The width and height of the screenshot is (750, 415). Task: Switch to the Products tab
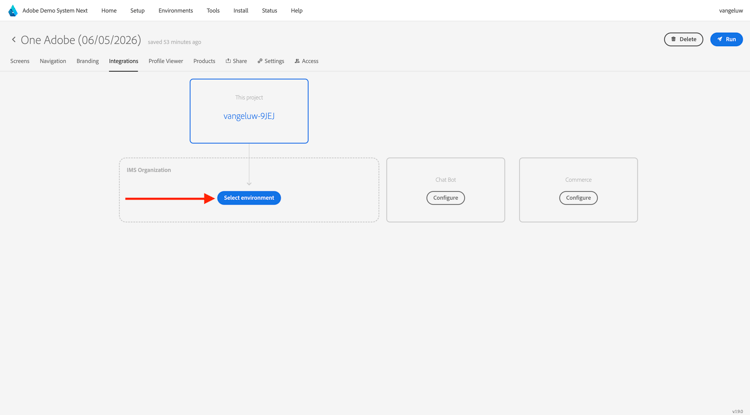[204, 61]
